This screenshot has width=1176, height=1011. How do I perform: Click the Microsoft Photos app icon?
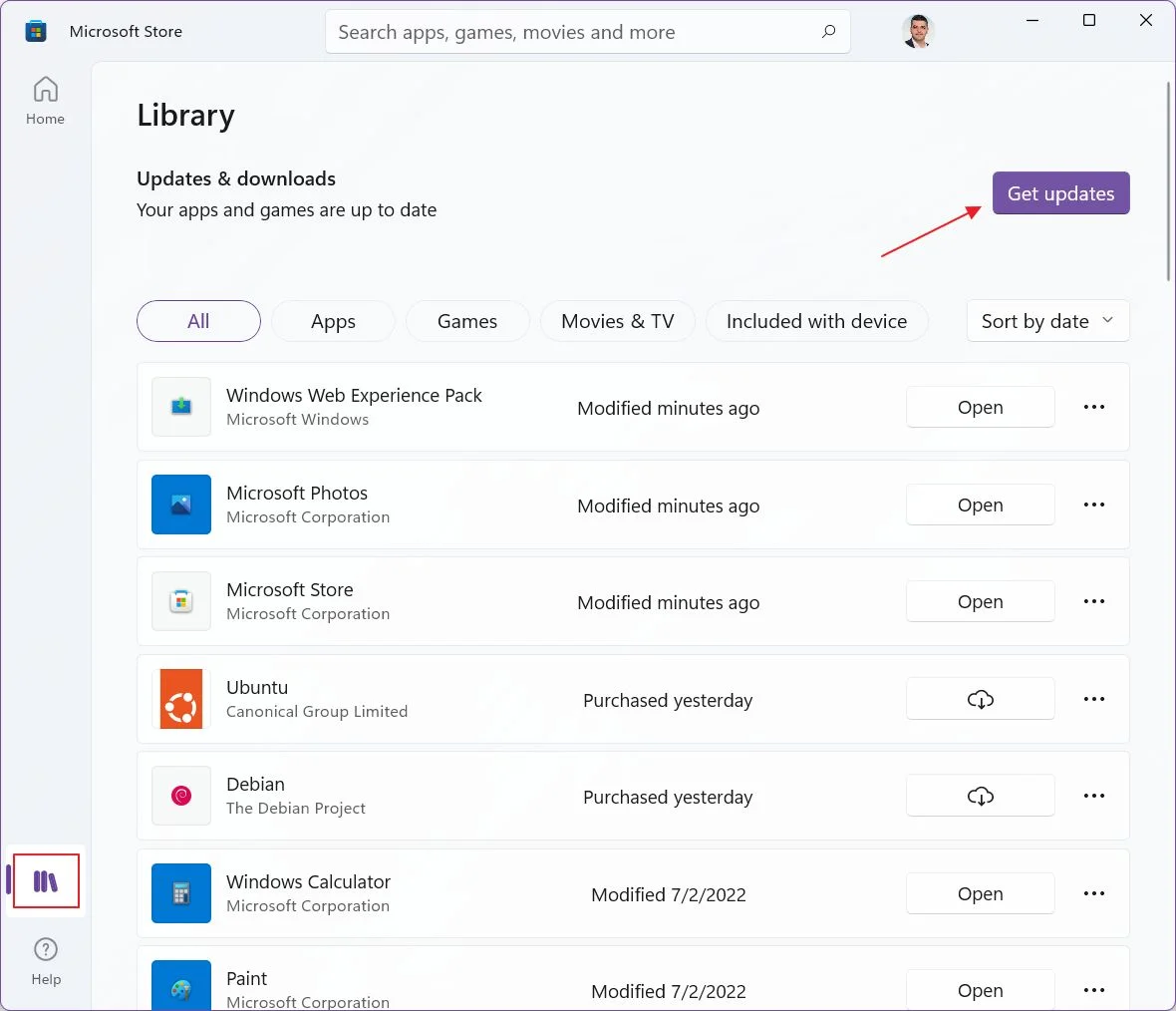(181, 505)
